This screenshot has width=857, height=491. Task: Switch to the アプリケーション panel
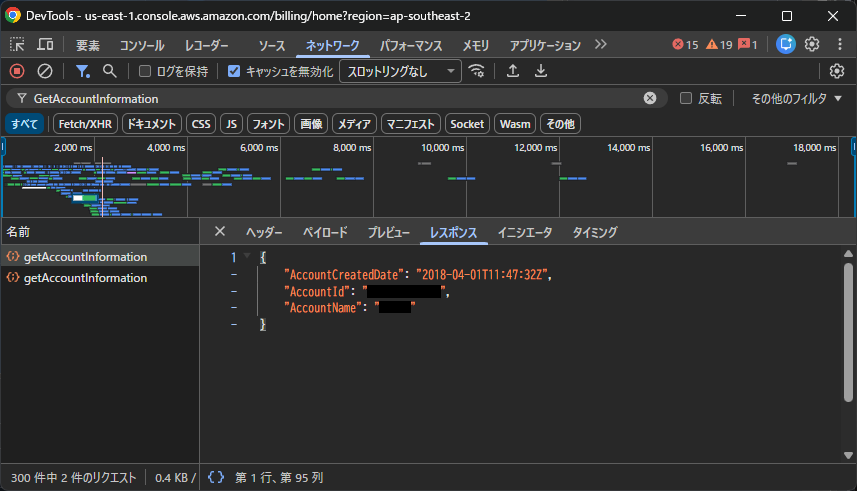pyautogui.click(x=545, y=45)
